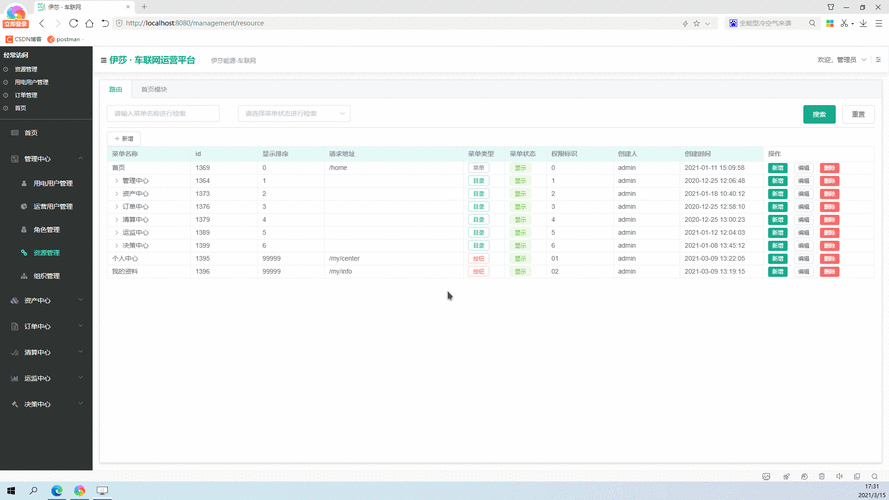Click the green 搜索 button
This screenshot has height=500, width=889.
pos(819,114)
